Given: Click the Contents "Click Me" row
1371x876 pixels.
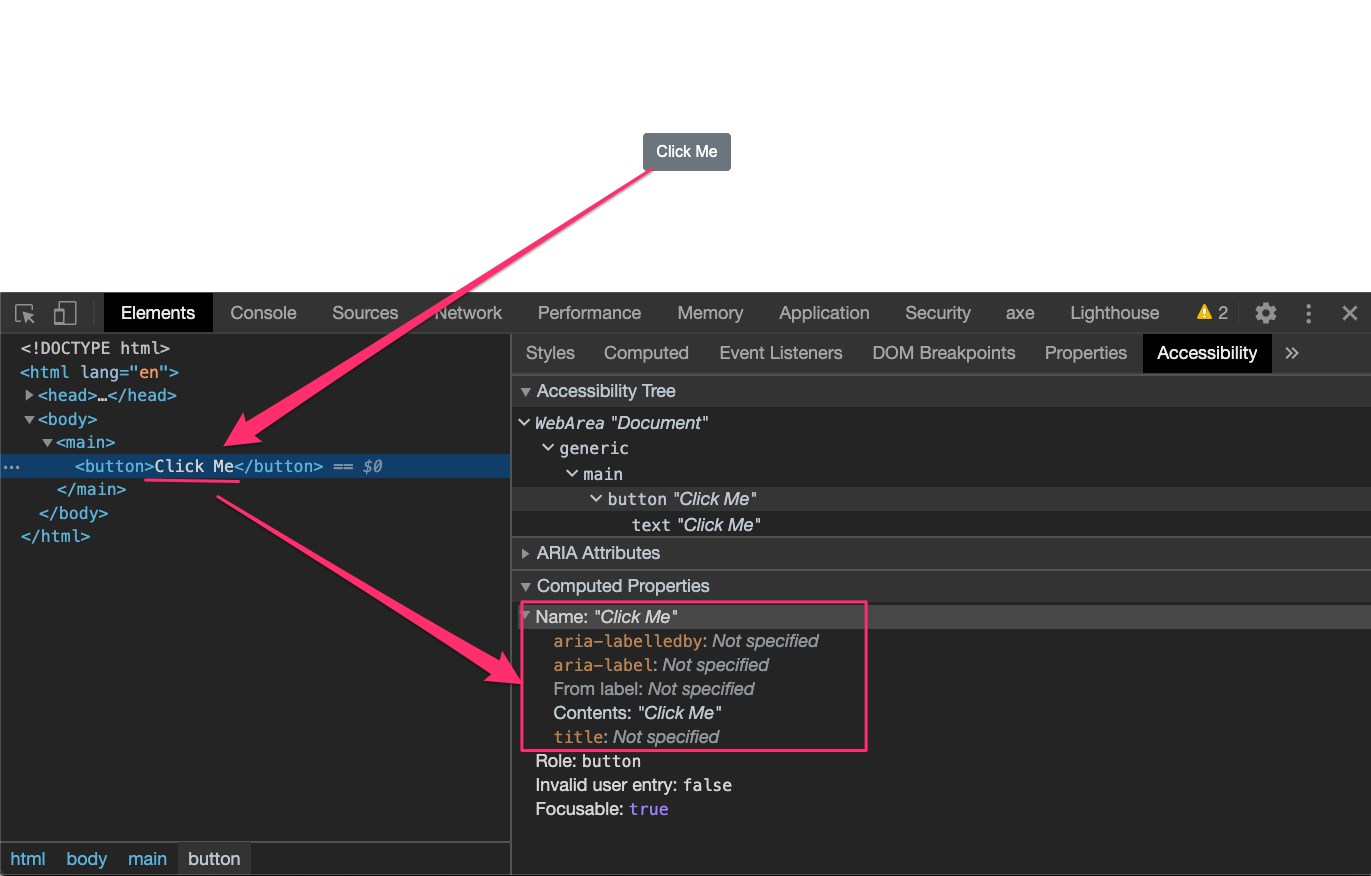Looking at the screenshot, I should coord(637,713).
